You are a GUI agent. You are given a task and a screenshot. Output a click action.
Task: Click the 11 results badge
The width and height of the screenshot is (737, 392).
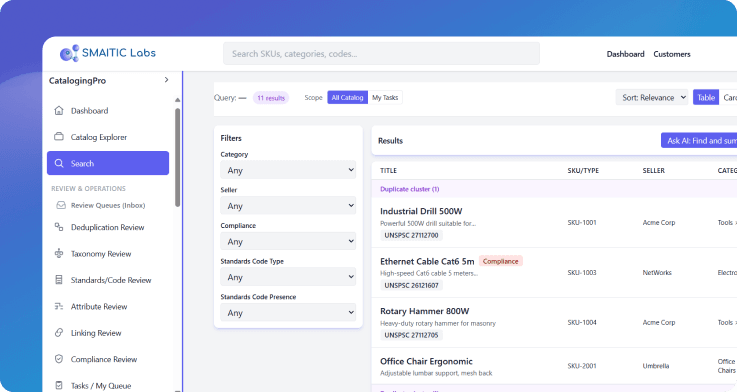coord(271,98)
